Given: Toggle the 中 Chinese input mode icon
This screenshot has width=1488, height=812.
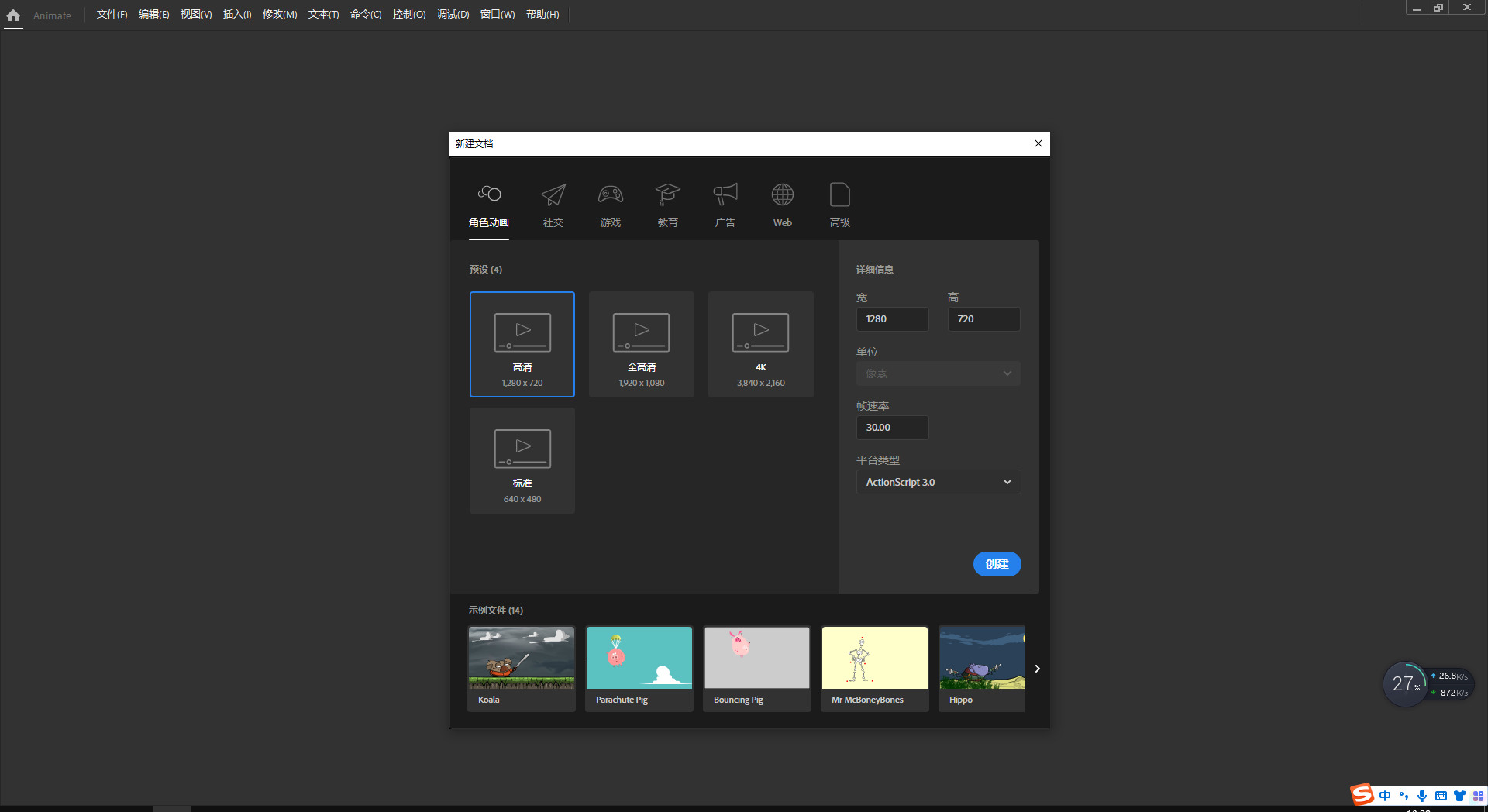Looking at the screenshot, I should click(x=1385, y=796).
